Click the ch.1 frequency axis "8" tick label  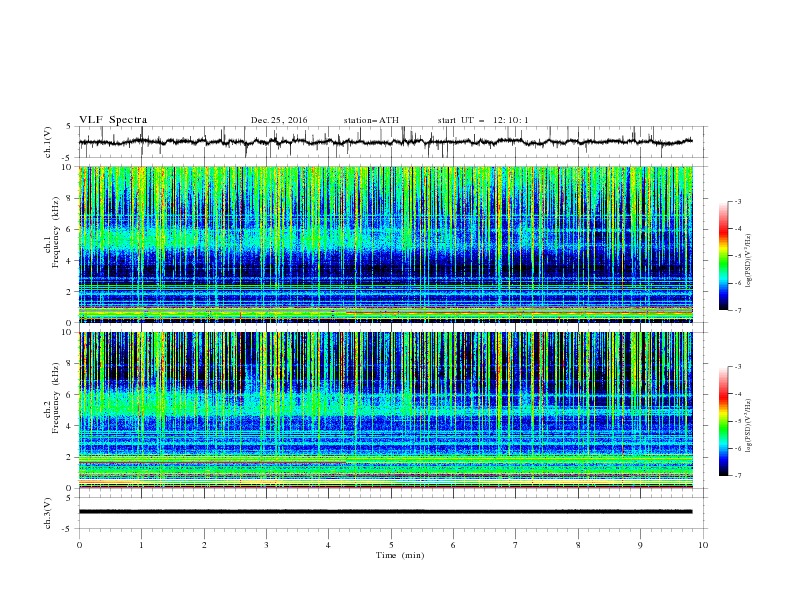click(69, 198)
